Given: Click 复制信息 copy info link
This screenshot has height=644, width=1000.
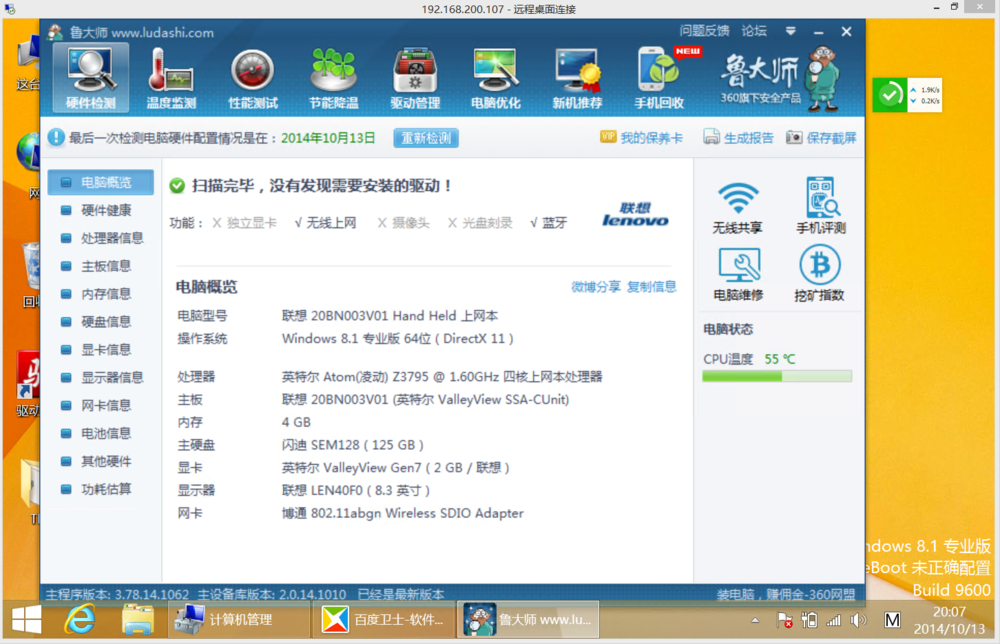Looking at the screenshot, I should click(x=651, y=287).
